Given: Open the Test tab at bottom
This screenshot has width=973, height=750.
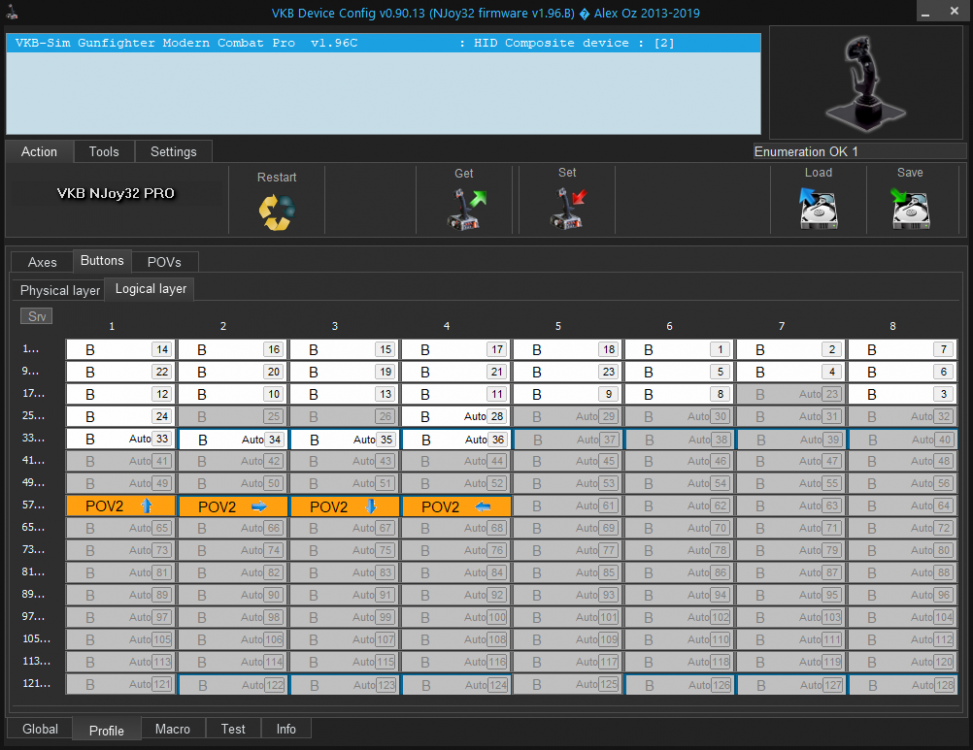Looking at the screenshot, I should click(233, 729).
